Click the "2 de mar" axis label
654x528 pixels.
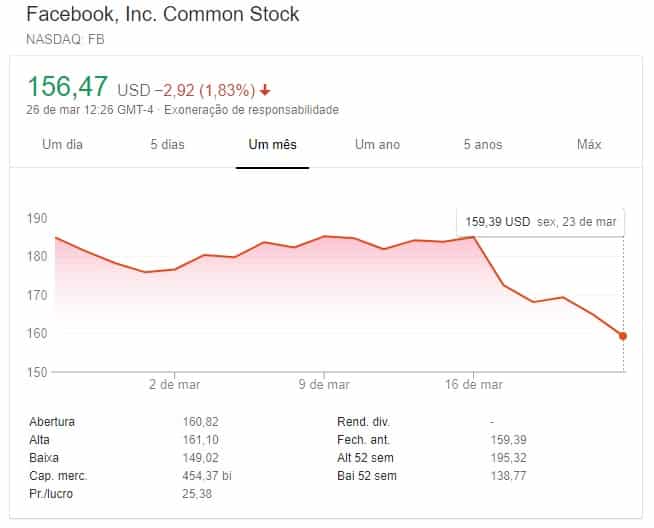point(175,384)
